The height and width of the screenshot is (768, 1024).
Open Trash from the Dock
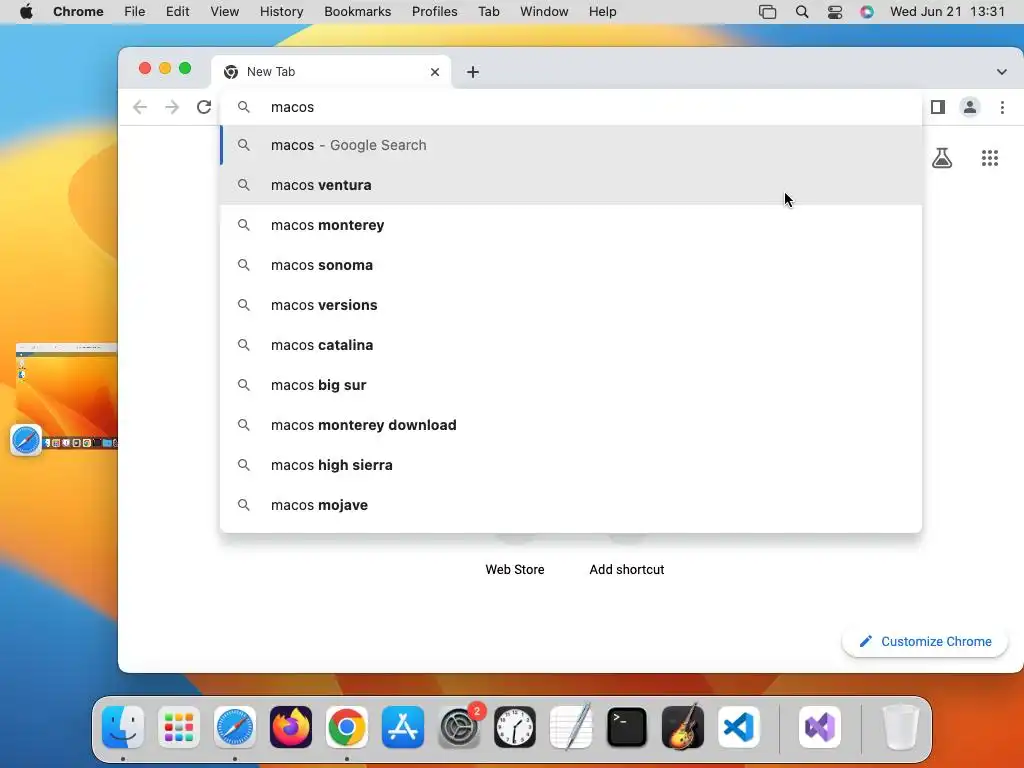tap(901, 727)
